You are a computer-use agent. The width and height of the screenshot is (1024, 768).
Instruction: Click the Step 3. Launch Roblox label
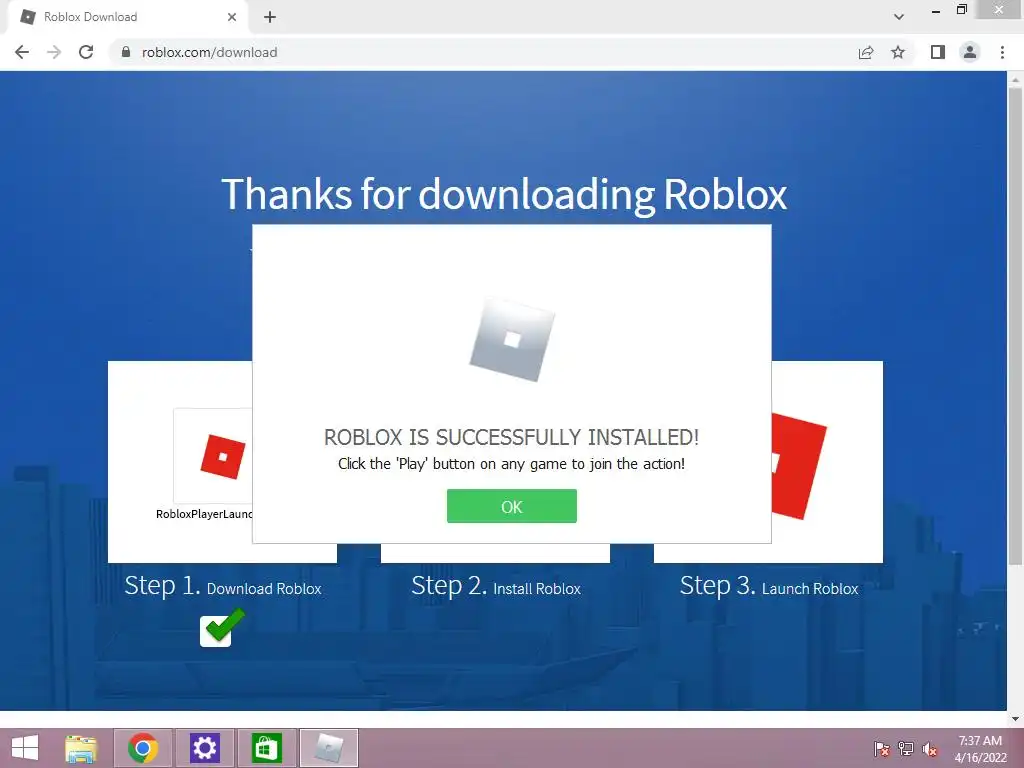click(769, 586)
